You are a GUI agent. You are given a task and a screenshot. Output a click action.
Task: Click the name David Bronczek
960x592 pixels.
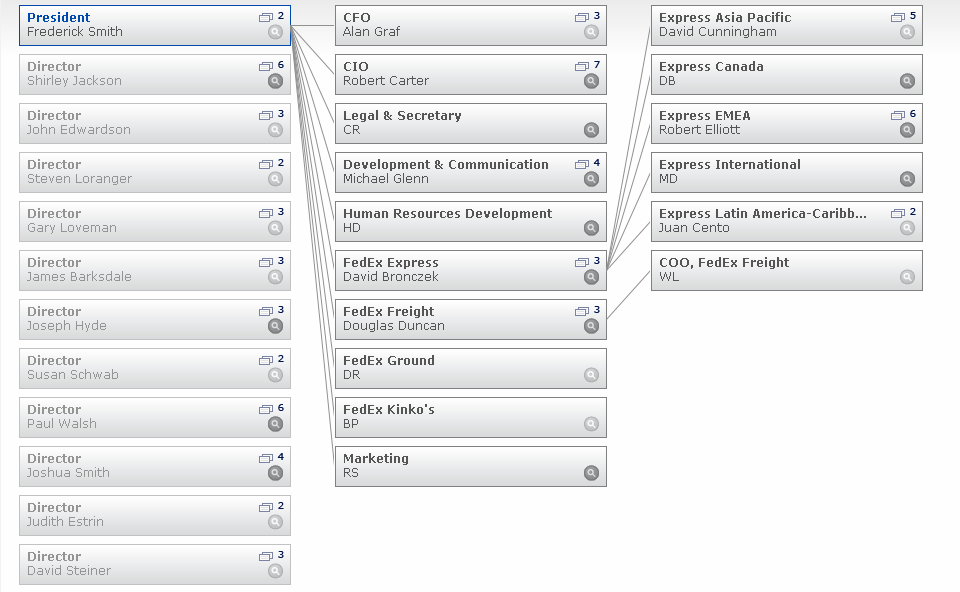[x=391, y=277]
